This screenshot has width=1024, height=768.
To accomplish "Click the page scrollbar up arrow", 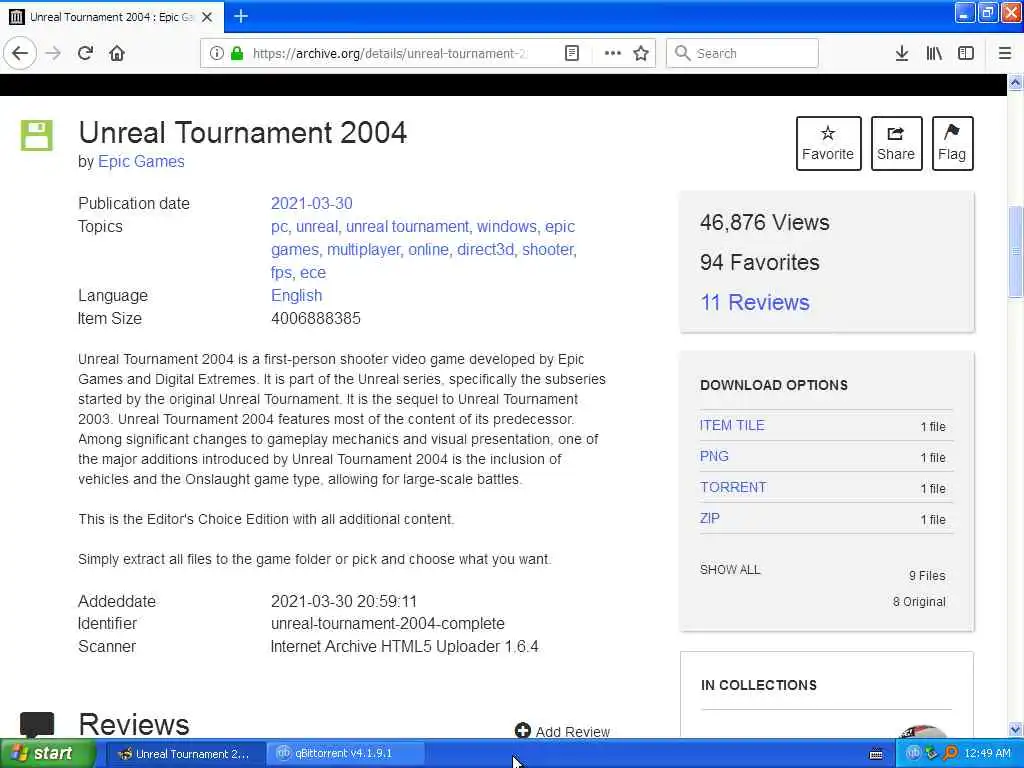I will click(1015, 82).
